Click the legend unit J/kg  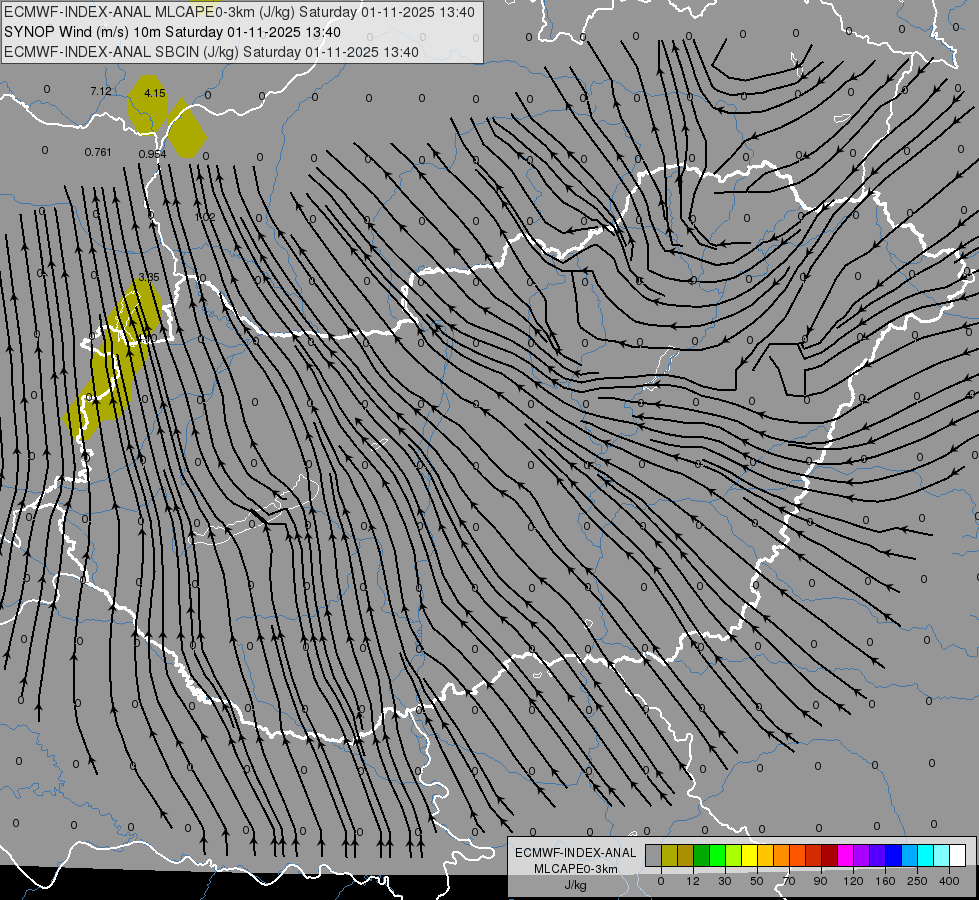pos(575,885)
